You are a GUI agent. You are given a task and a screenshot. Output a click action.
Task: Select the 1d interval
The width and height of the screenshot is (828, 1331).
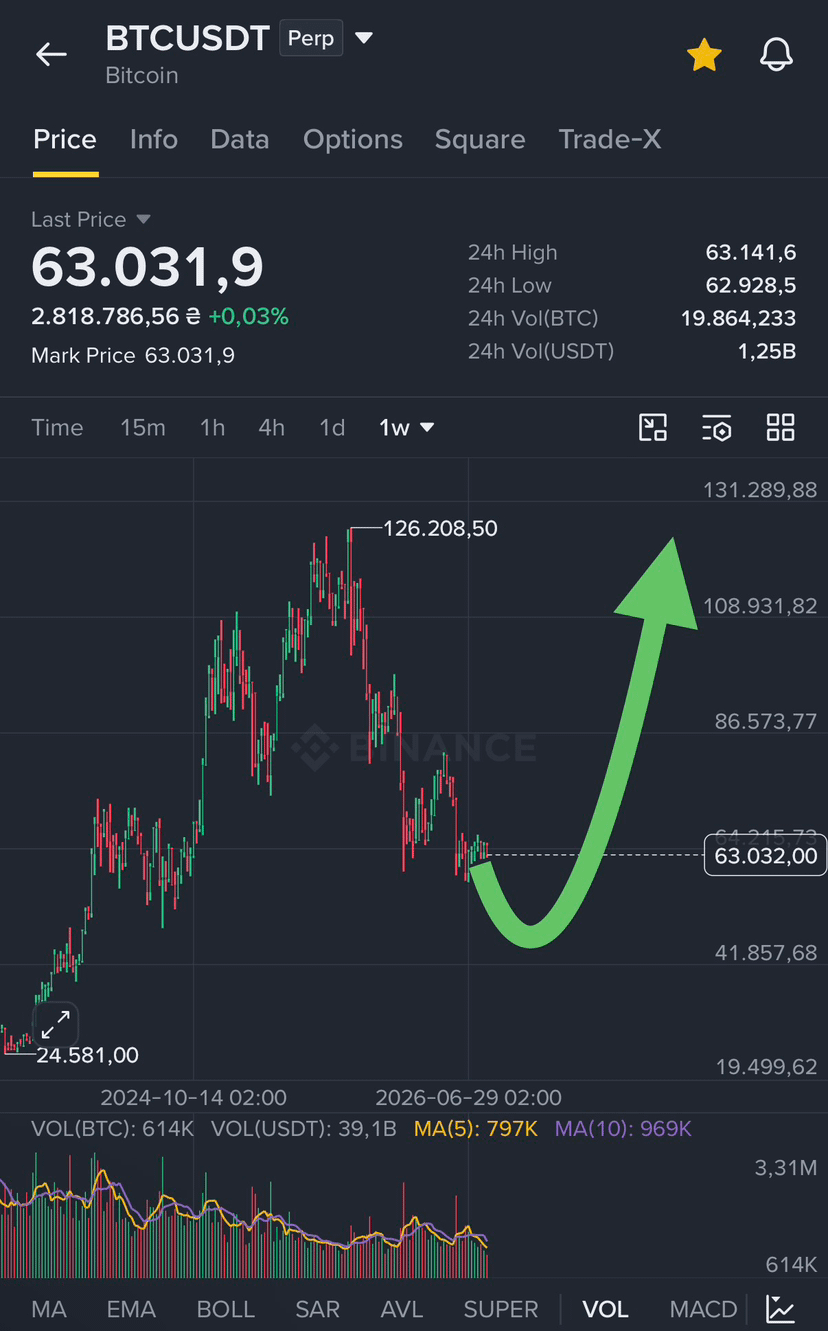[332, 428]
